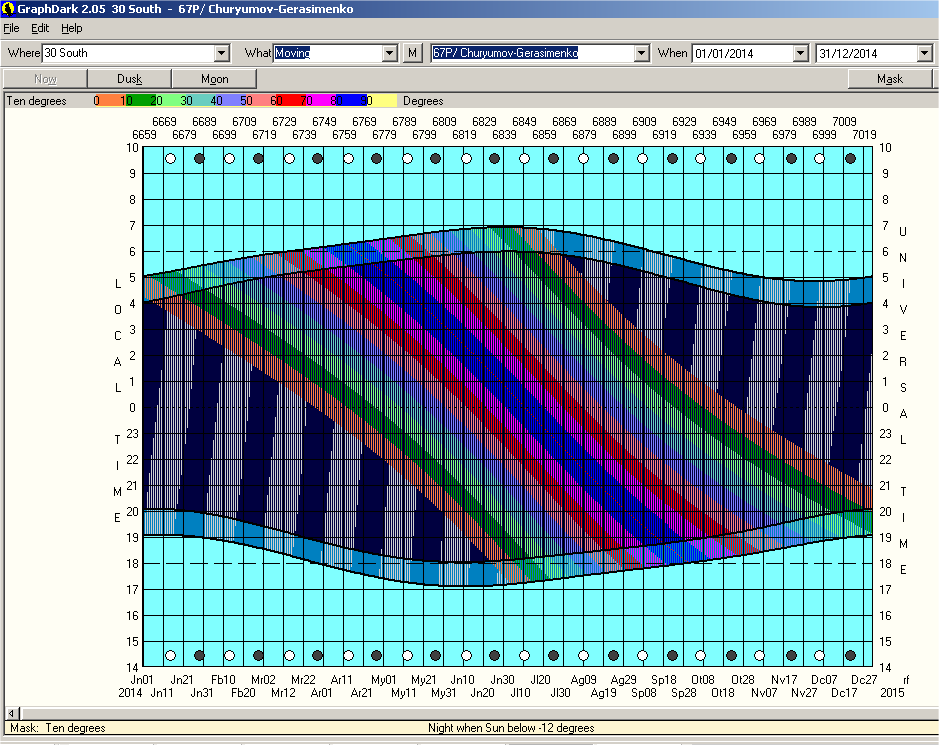Click the Mask button
This screenshot has height=745, width=939.
889,79
